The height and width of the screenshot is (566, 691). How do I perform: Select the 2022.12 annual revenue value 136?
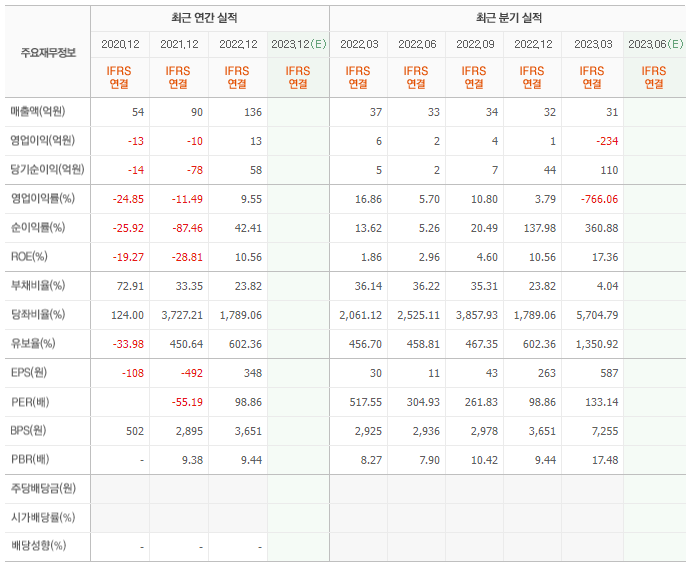(253, 112)
